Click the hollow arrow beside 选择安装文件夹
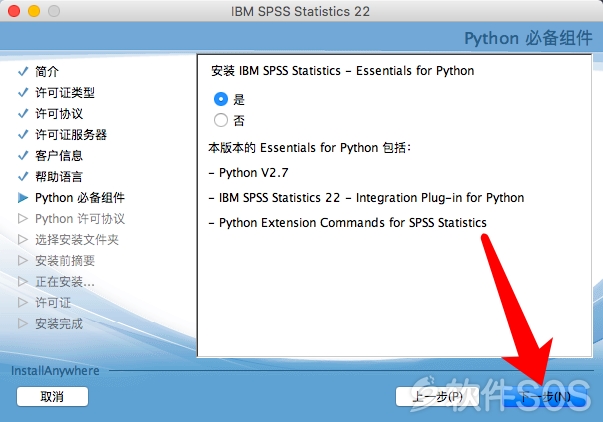This screenshot has width=603, height=422. pyautogui.click(x=23, y=240)
